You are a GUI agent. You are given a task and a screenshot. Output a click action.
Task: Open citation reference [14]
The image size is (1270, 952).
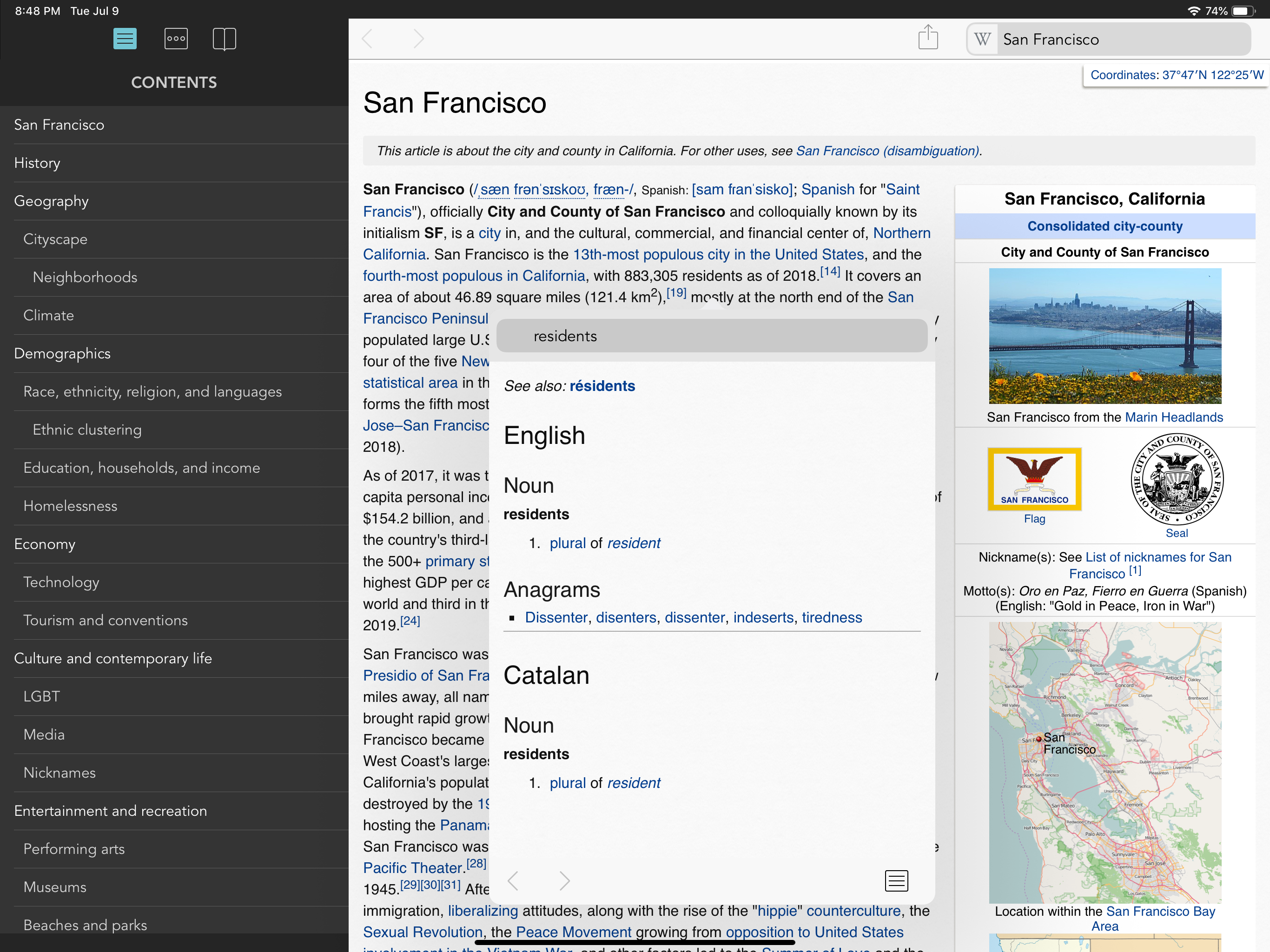pos(830,271)
